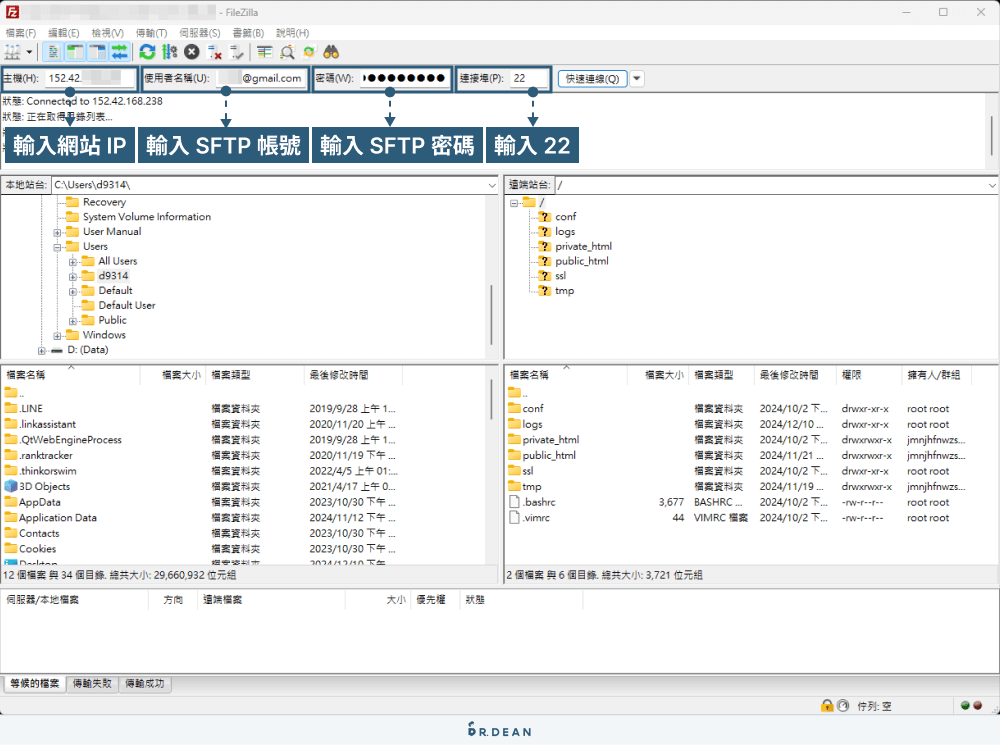Open the filename filters dialog

285,50
